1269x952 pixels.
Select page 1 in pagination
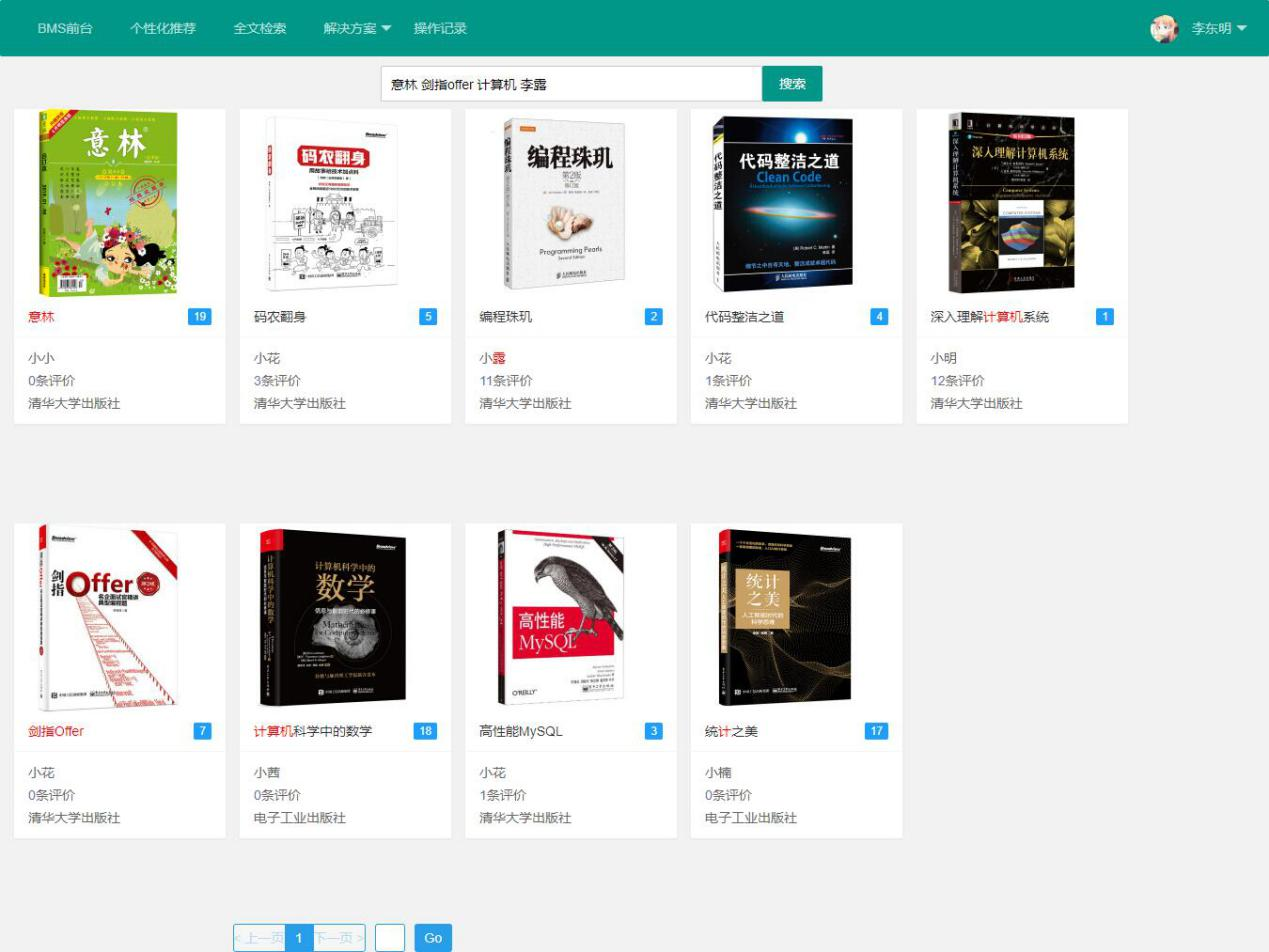pos(299,938)
